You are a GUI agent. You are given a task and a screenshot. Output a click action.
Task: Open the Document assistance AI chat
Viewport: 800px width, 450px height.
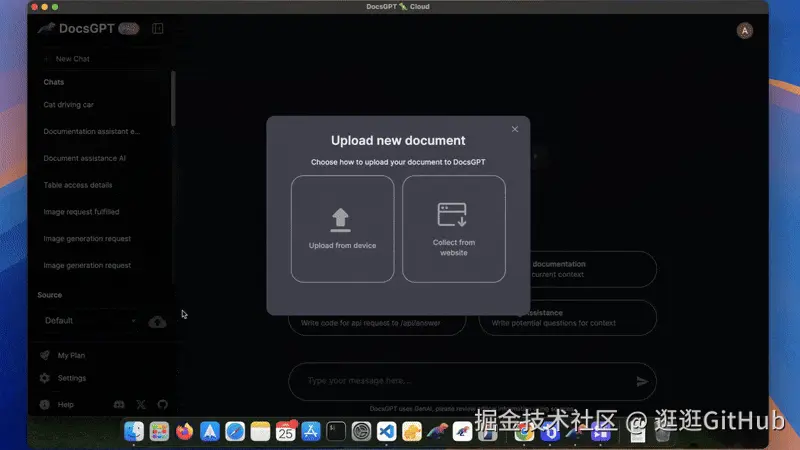point(84,158)
